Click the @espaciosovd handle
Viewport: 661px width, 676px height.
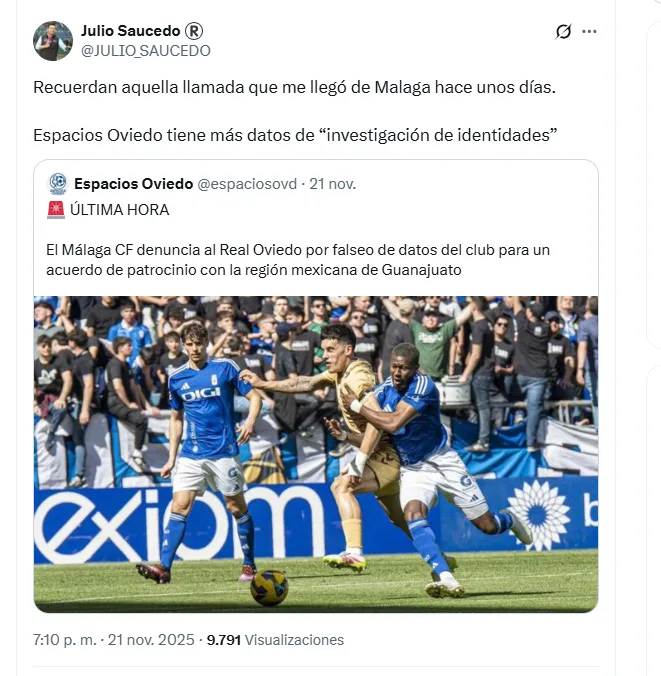(247, 184)
